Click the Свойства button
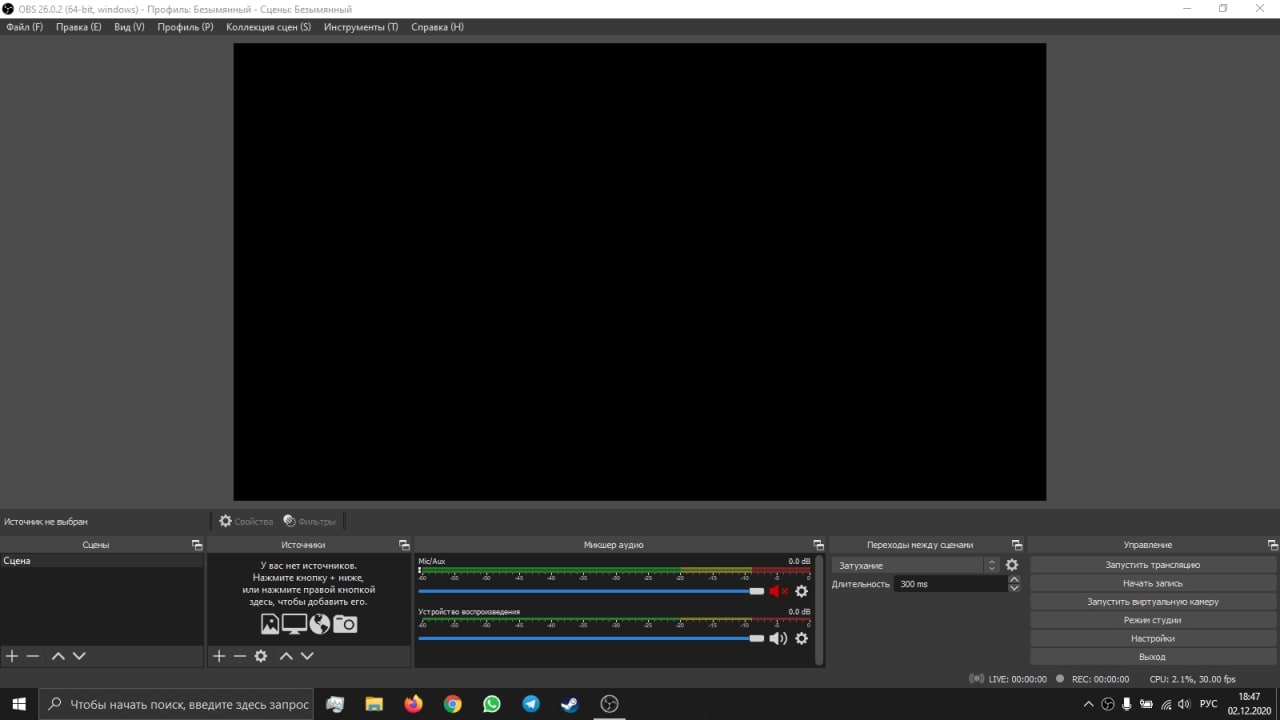Image resolution: width=1280 pixels, height=720 pixels. [246, 521]
